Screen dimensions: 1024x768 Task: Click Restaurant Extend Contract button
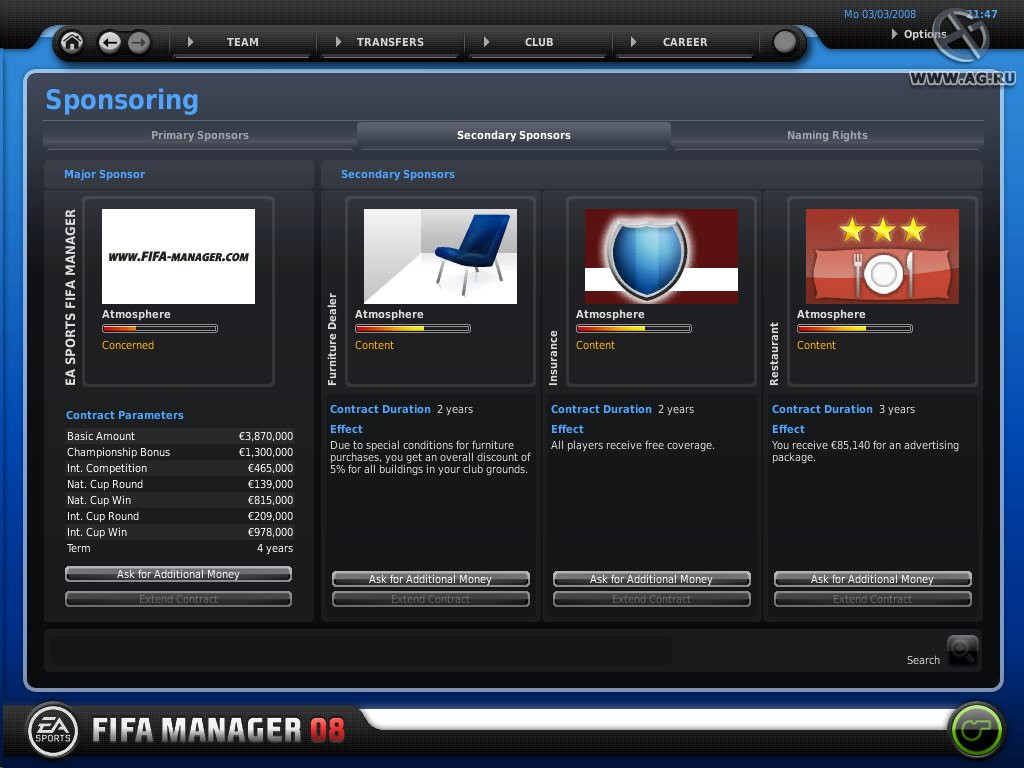coord(872,599)
